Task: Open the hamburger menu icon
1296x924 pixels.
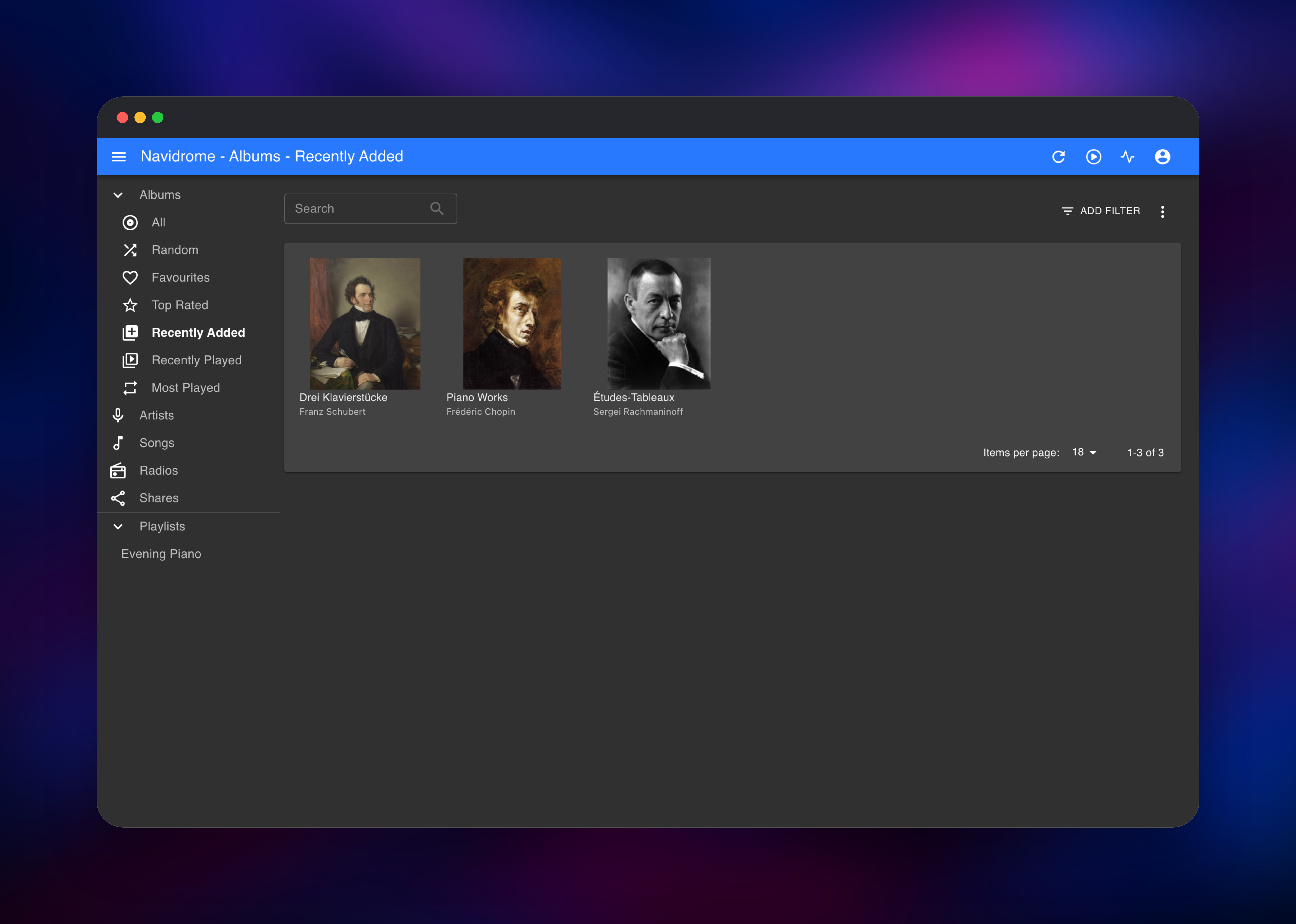Action: [118, 156]
